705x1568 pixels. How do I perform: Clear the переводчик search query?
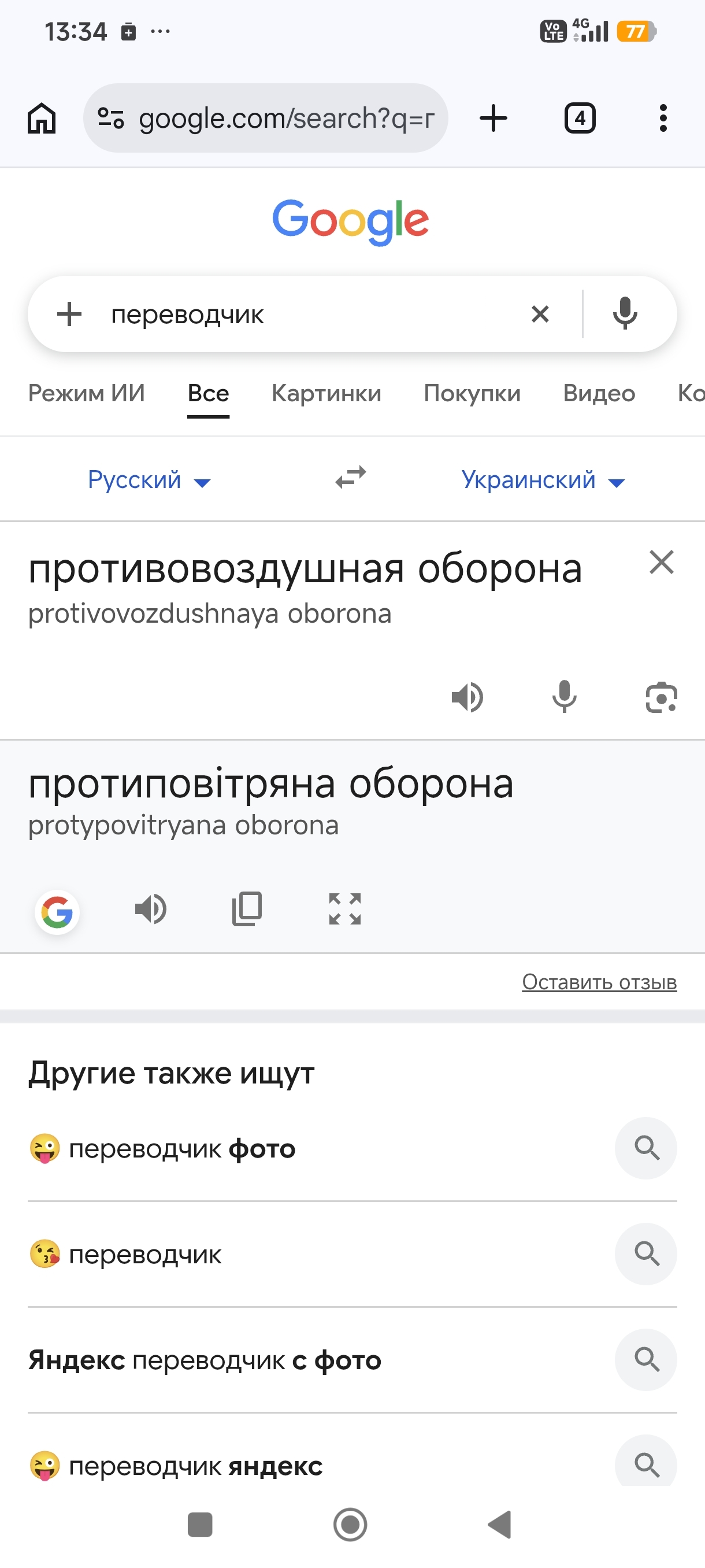point(540,314)
